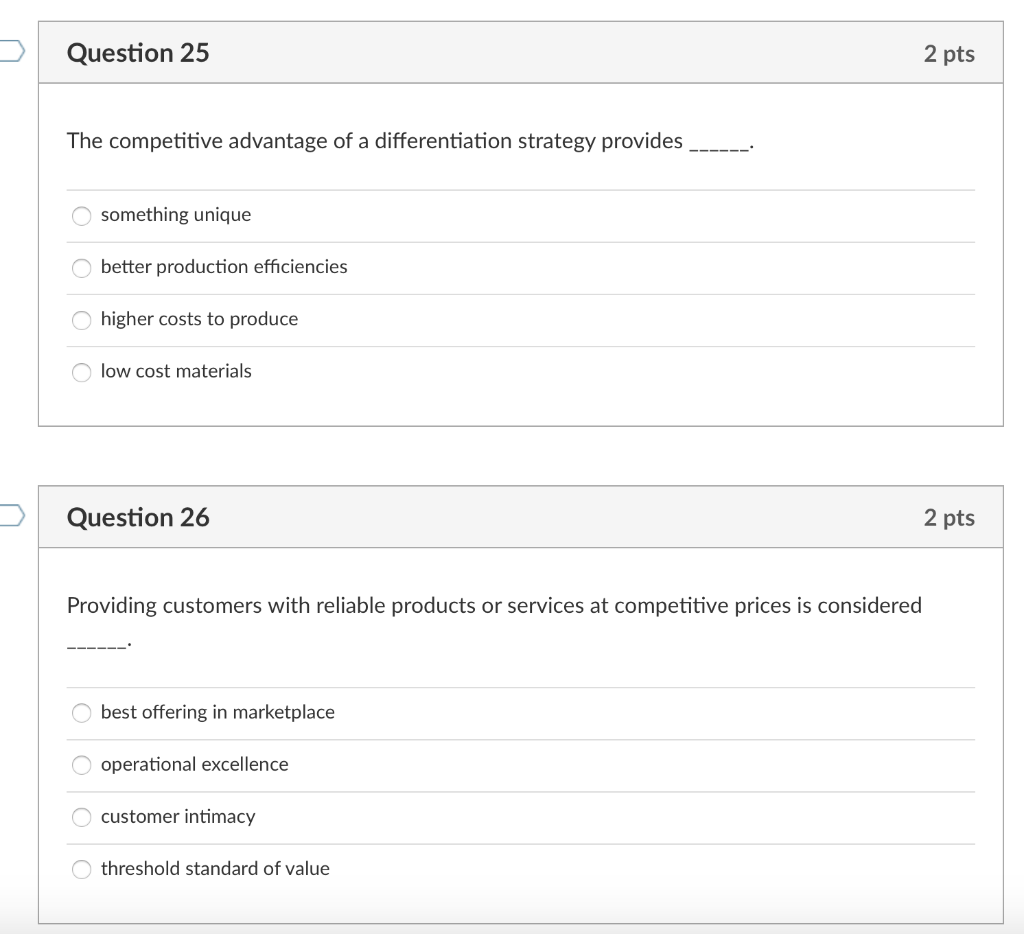Click the Question 25 prompt text
1024x934 pixels.
pyautogui.click(x=408, y=141)
